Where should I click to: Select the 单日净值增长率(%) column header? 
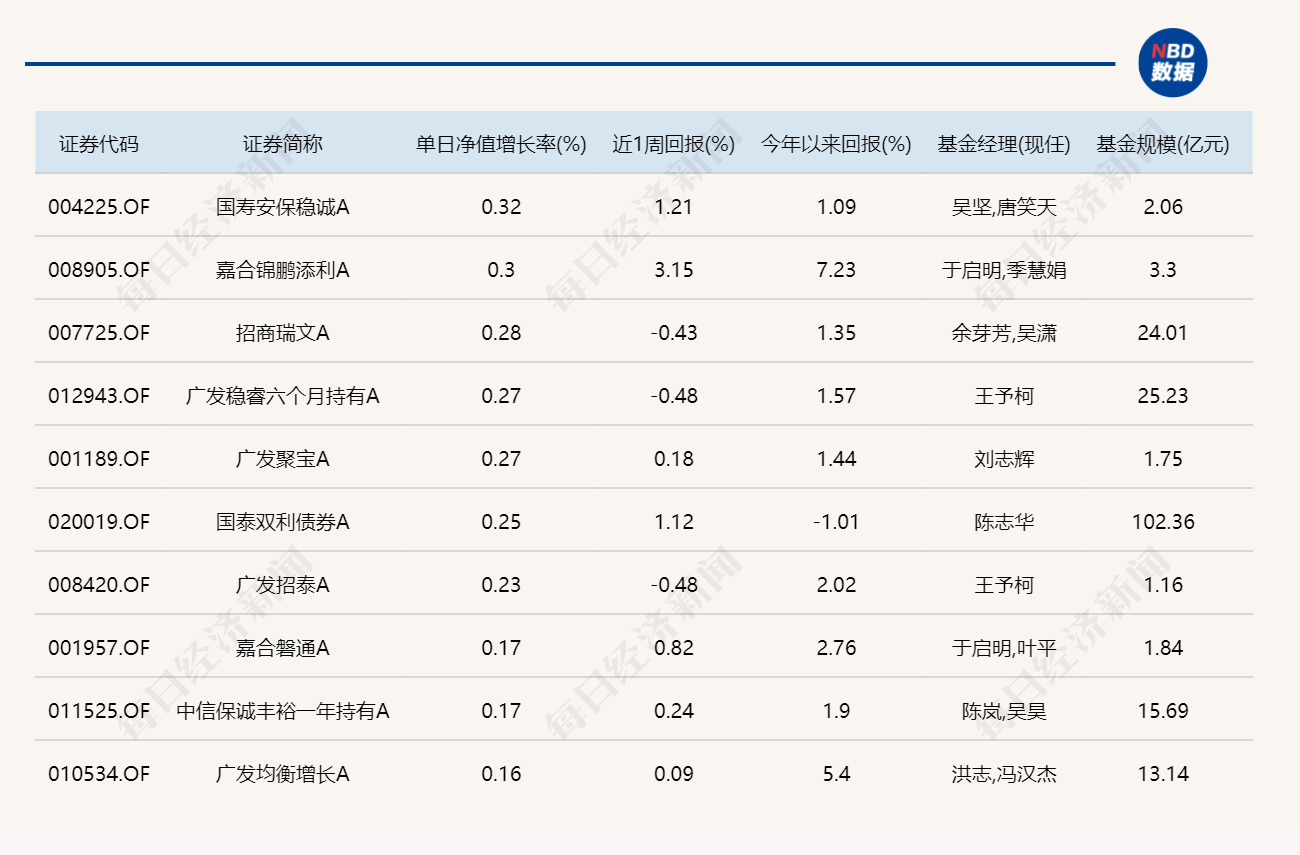tap(501, 144)
